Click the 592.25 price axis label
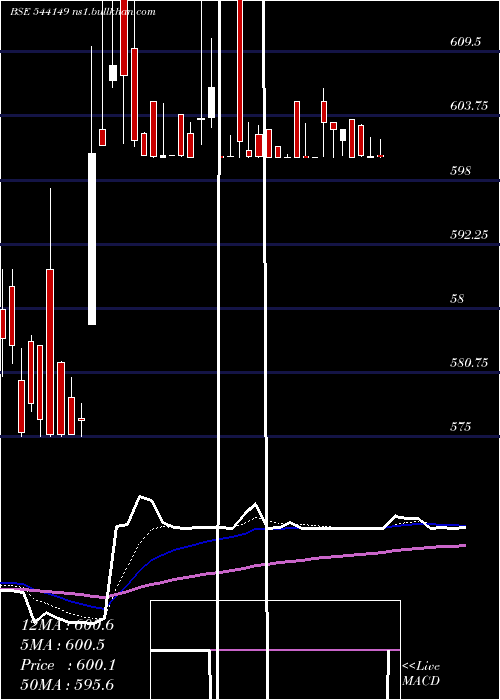This screenshot has height=700, width=500. click(469, 234)
